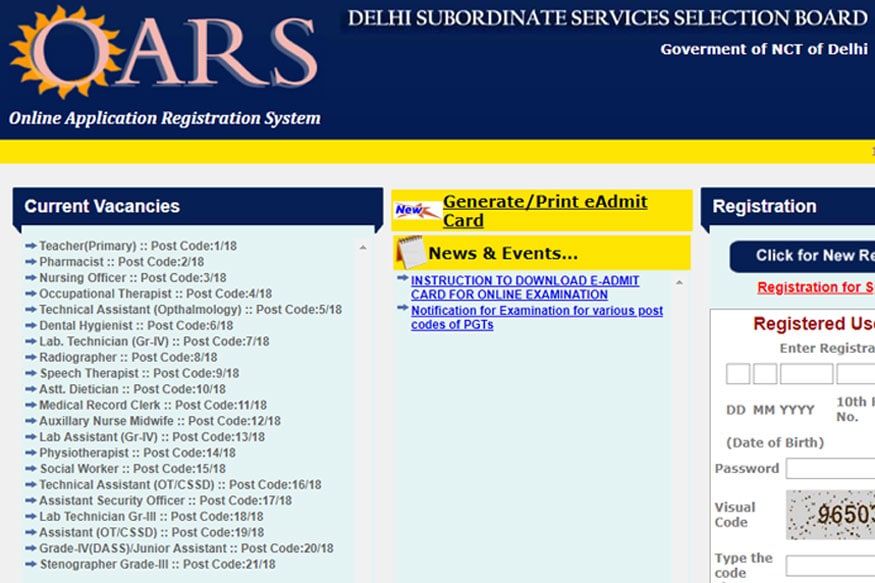Select Lab Assistant (Gr-IV) :: Post Code:13/18

pyautogui.click(x=152, y=437)
